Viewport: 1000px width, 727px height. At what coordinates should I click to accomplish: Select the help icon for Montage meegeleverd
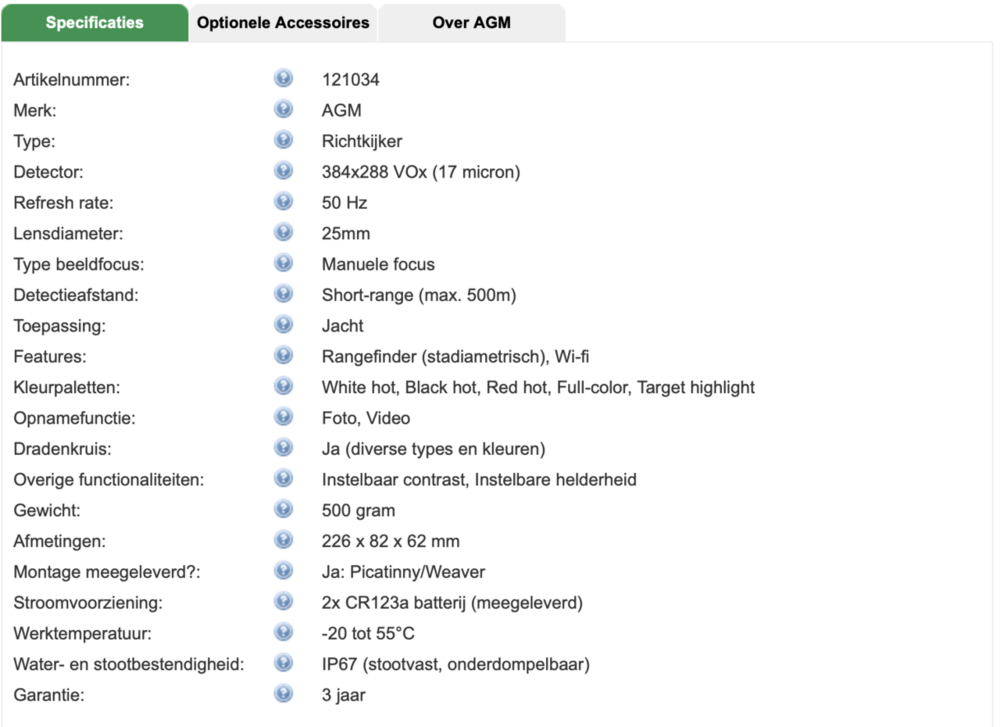coord(283,571)
